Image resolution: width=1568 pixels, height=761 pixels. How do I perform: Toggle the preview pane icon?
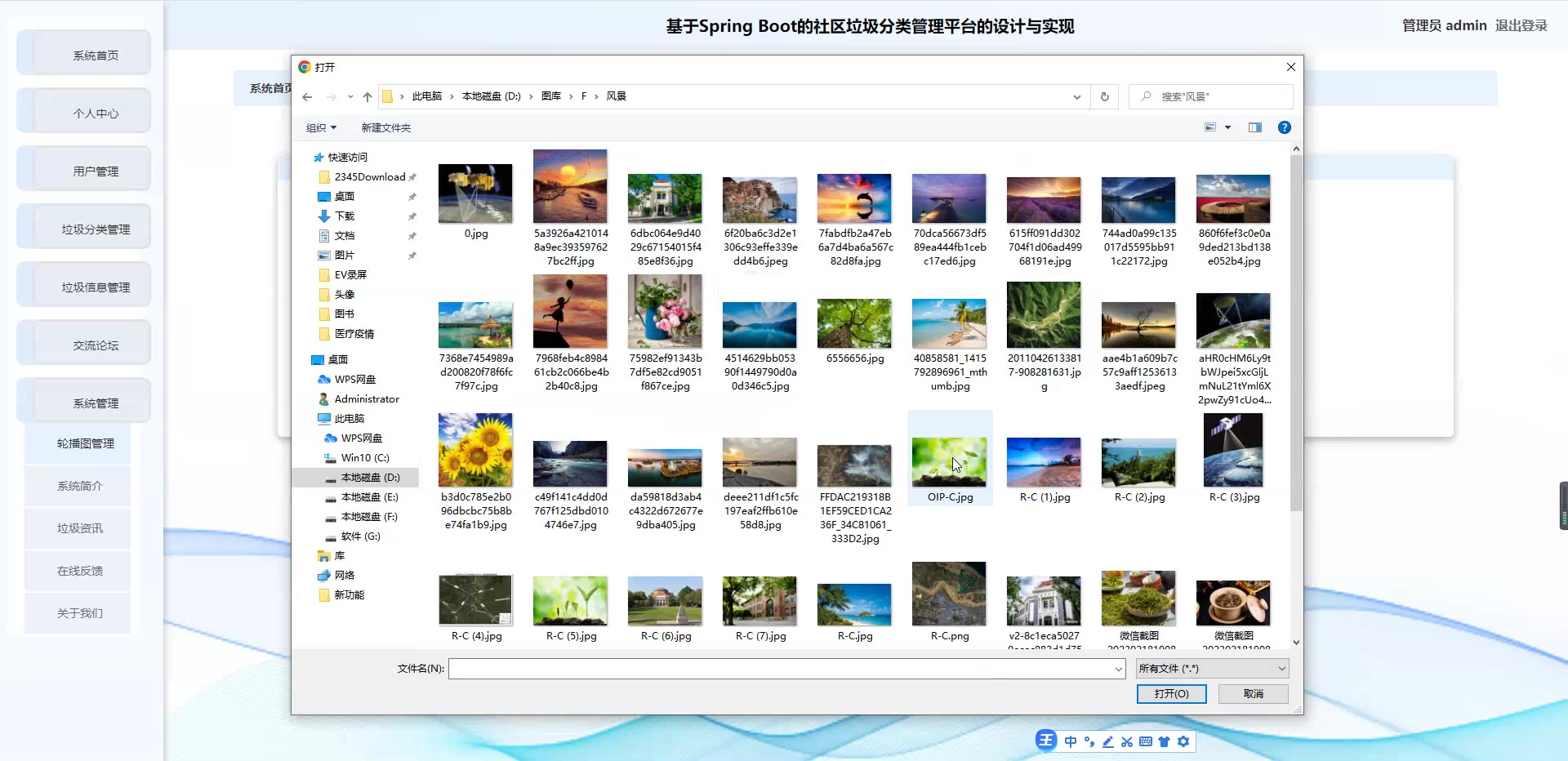(1254, 127)
